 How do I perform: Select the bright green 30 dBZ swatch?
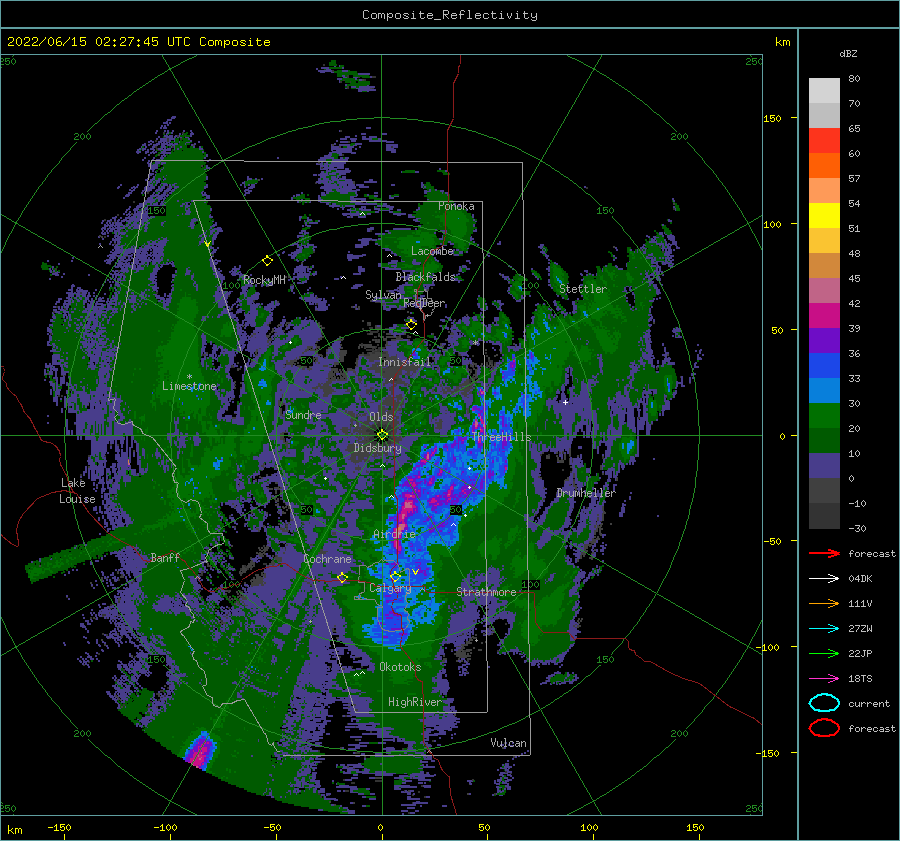[x=824, y=415]
